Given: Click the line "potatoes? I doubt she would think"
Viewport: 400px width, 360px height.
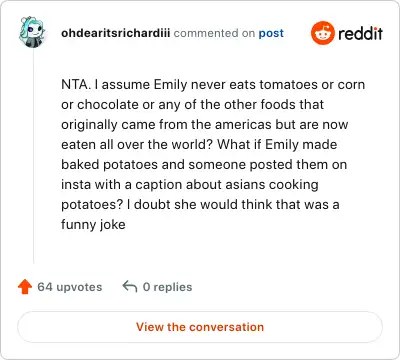Looking at the screenshot, I should coord(200,204).
